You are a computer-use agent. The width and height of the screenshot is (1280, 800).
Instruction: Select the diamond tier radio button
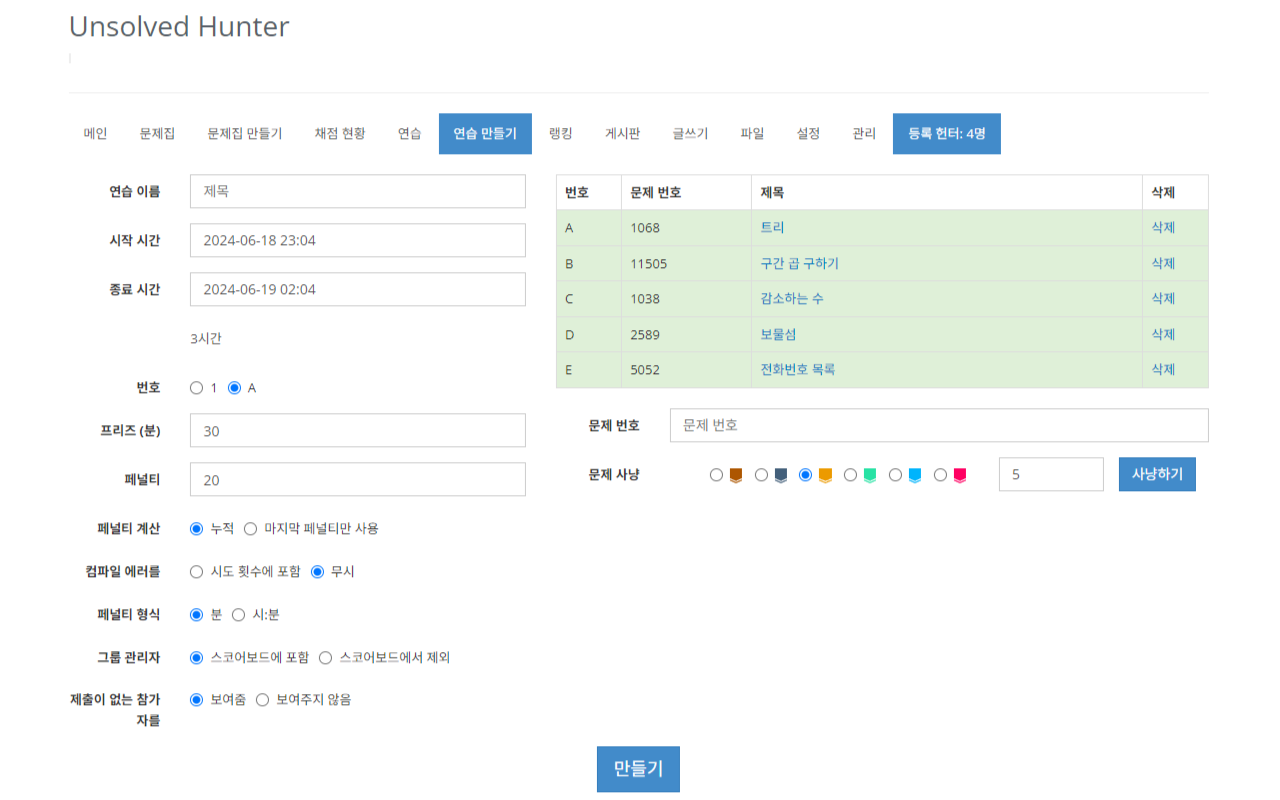click(896, 475)
